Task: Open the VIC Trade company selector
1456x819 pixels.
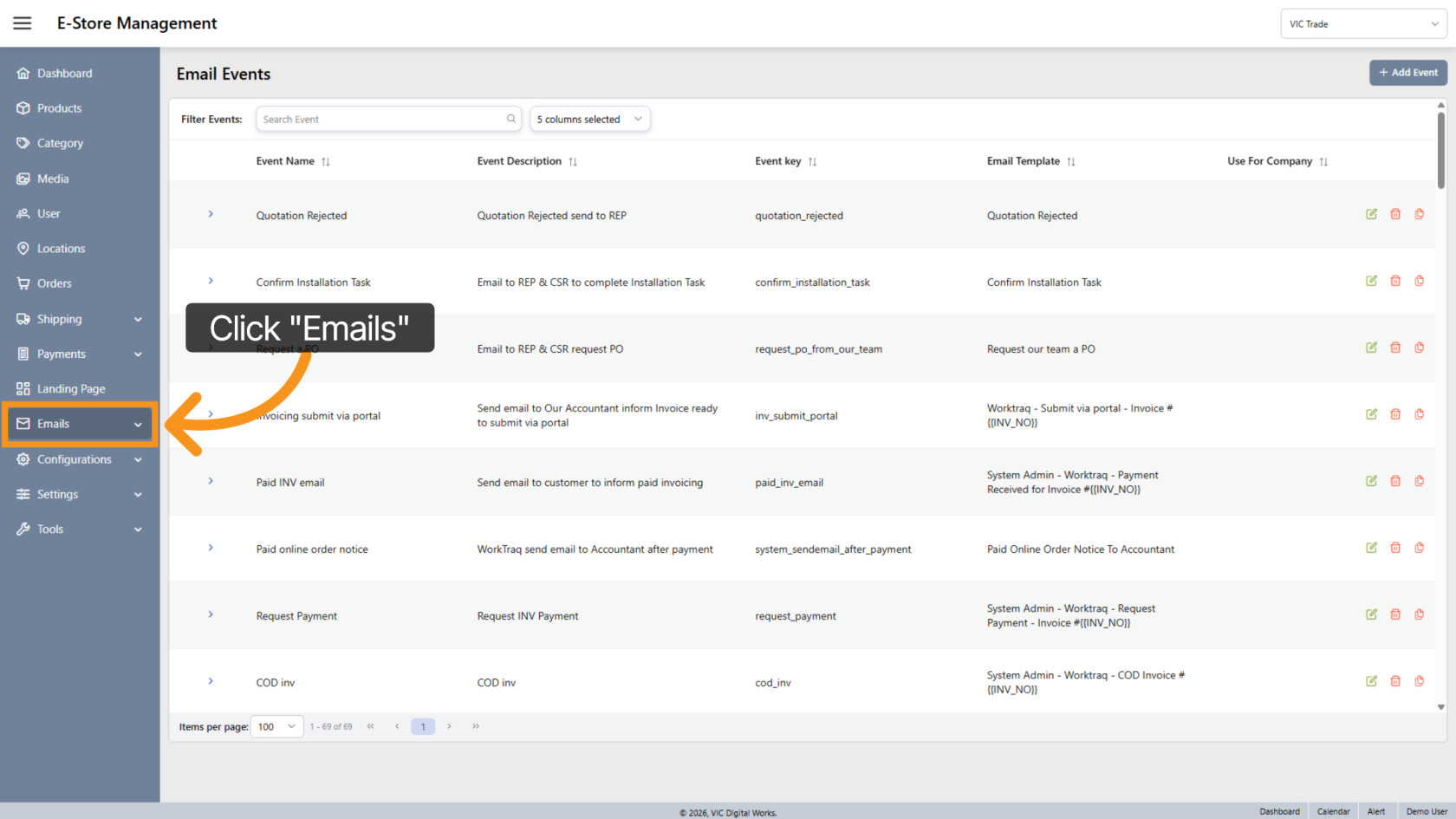Action: [1363, 23]
